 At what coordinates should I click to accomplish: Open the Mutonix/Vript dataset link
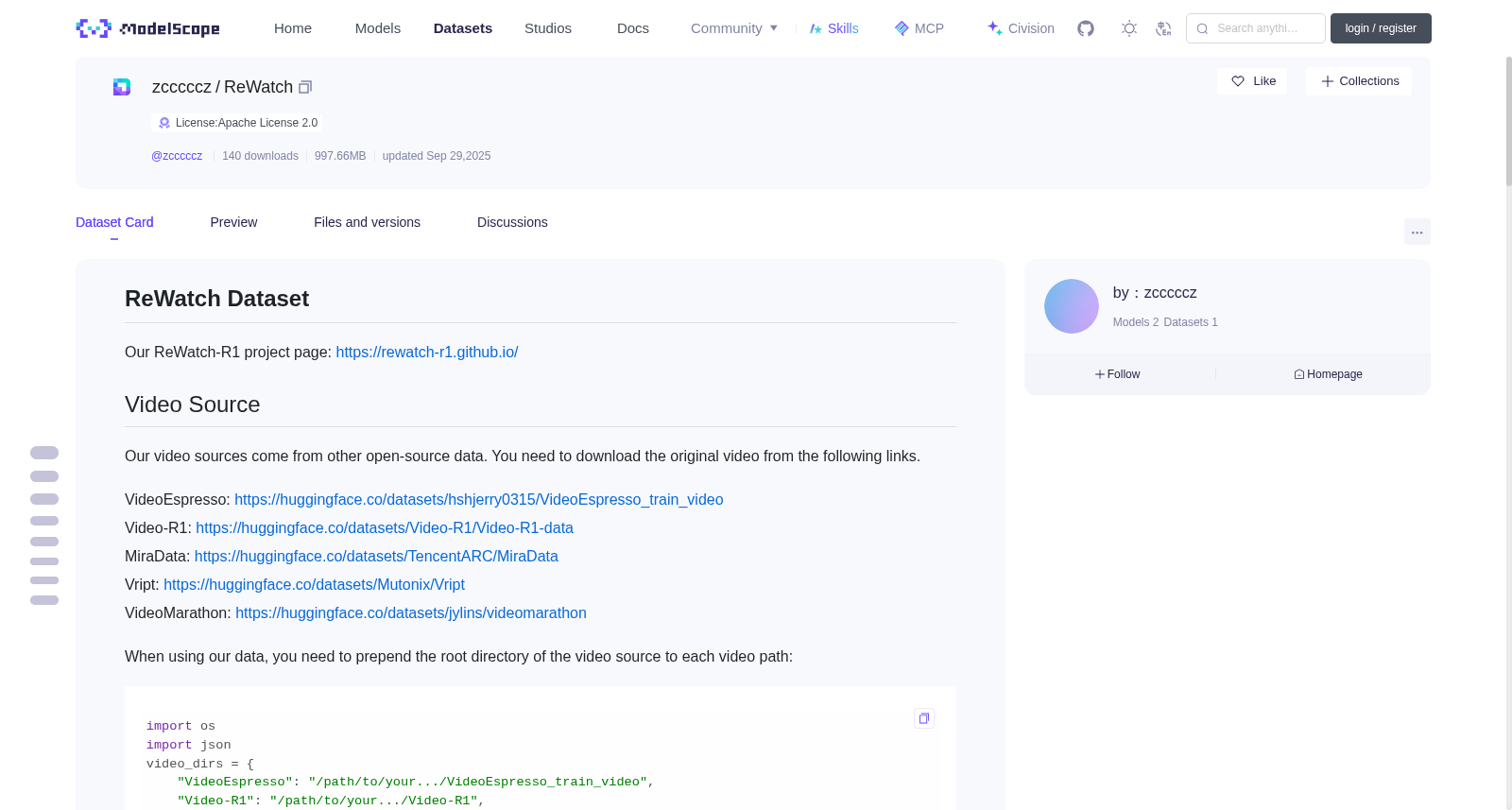pos(314,584)
